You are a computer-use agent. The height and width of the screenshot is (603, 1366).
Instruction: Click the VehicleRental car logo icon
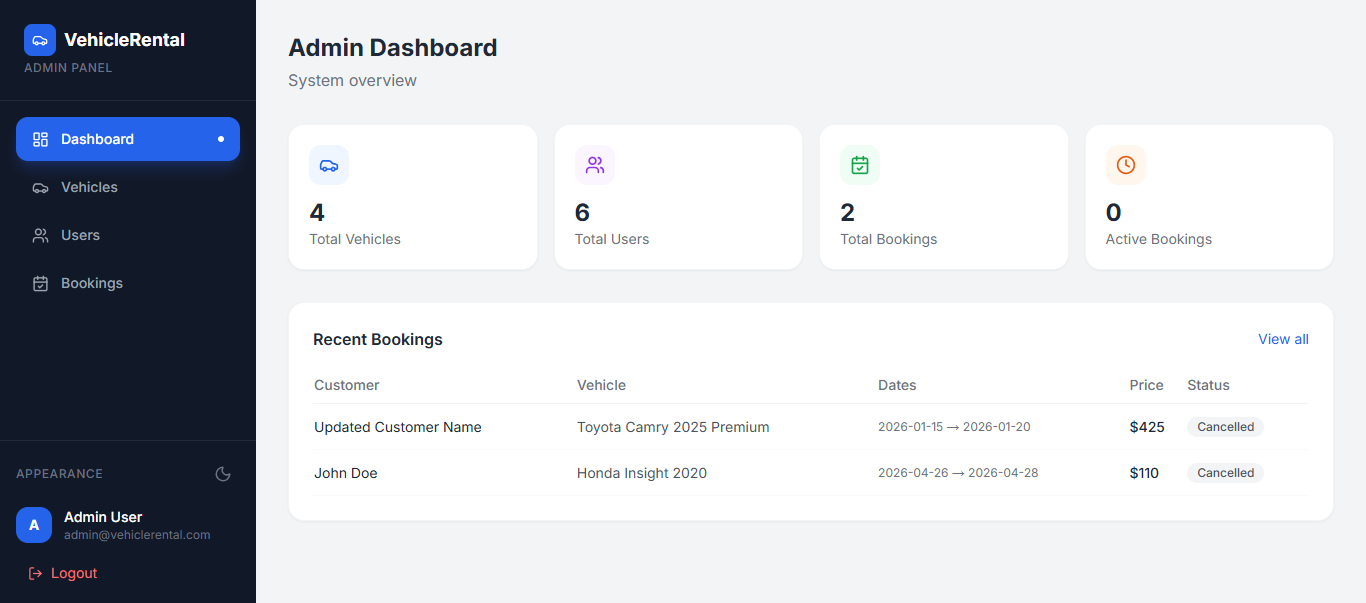[x=40, y=40]
